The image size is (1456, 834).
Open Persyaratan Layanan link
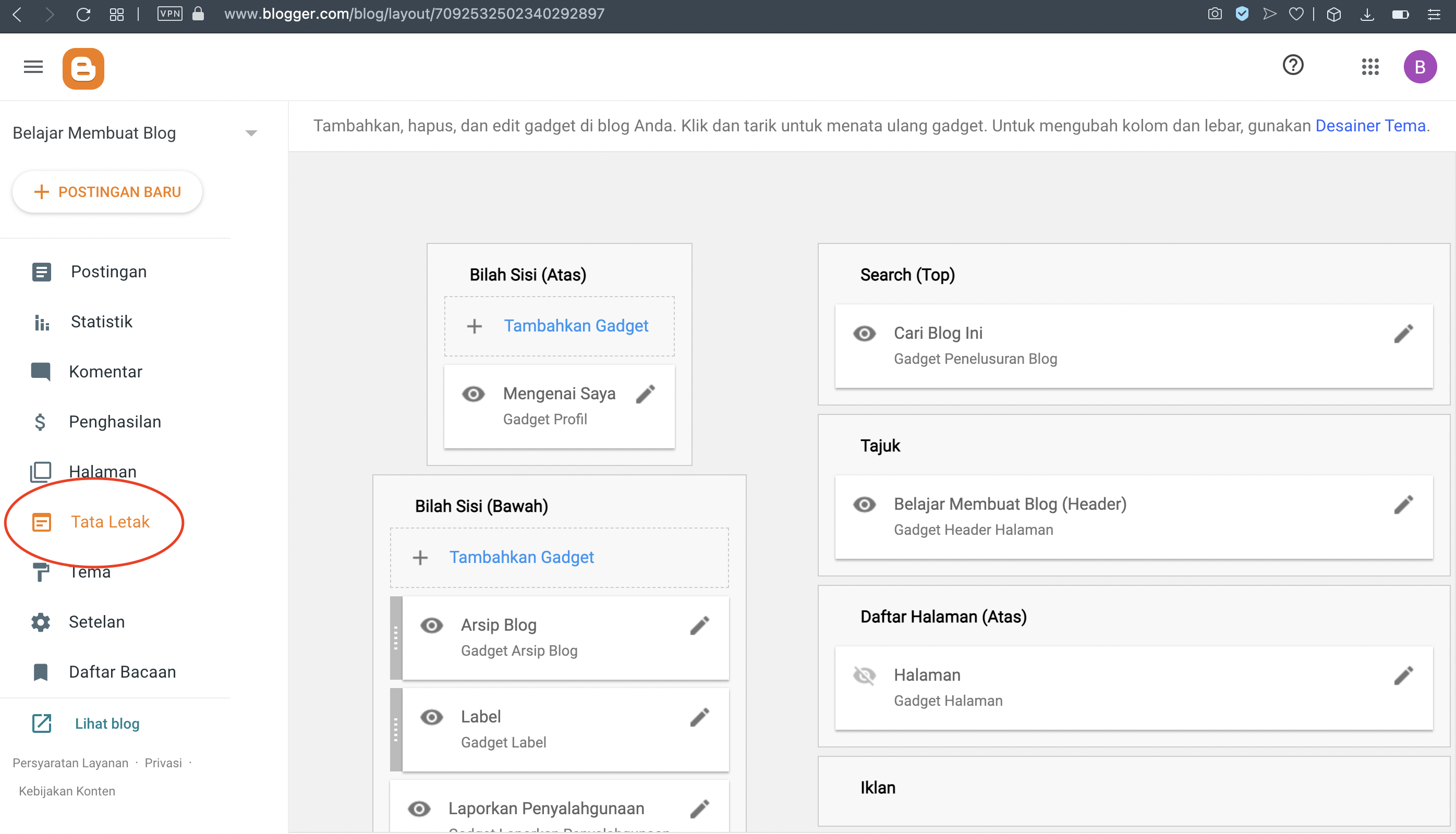click(70, 763)
